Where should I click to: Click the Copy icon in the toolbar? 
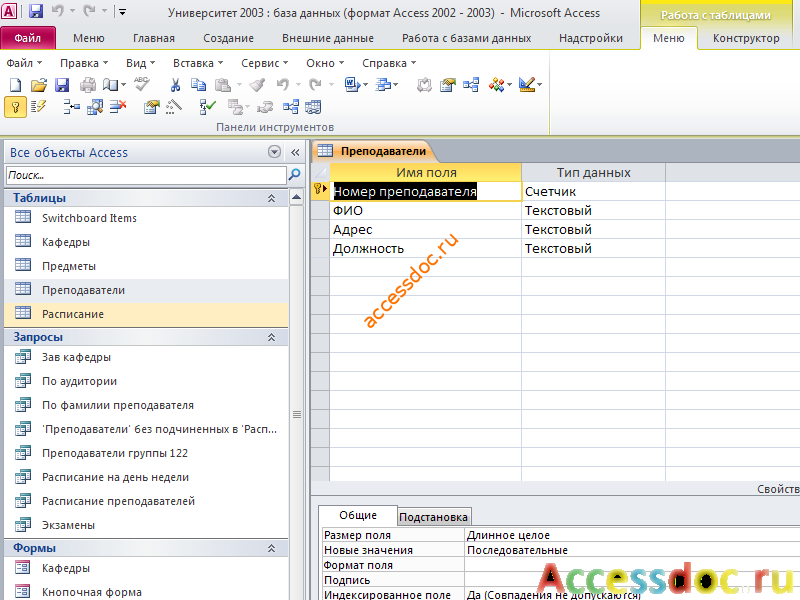tap(198, 85)
